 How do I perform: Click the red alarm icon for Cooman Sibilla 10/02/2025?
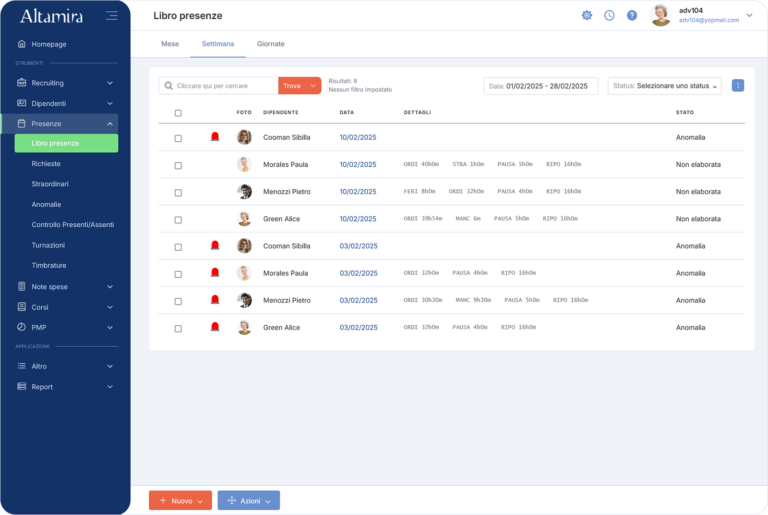(214, 137)
